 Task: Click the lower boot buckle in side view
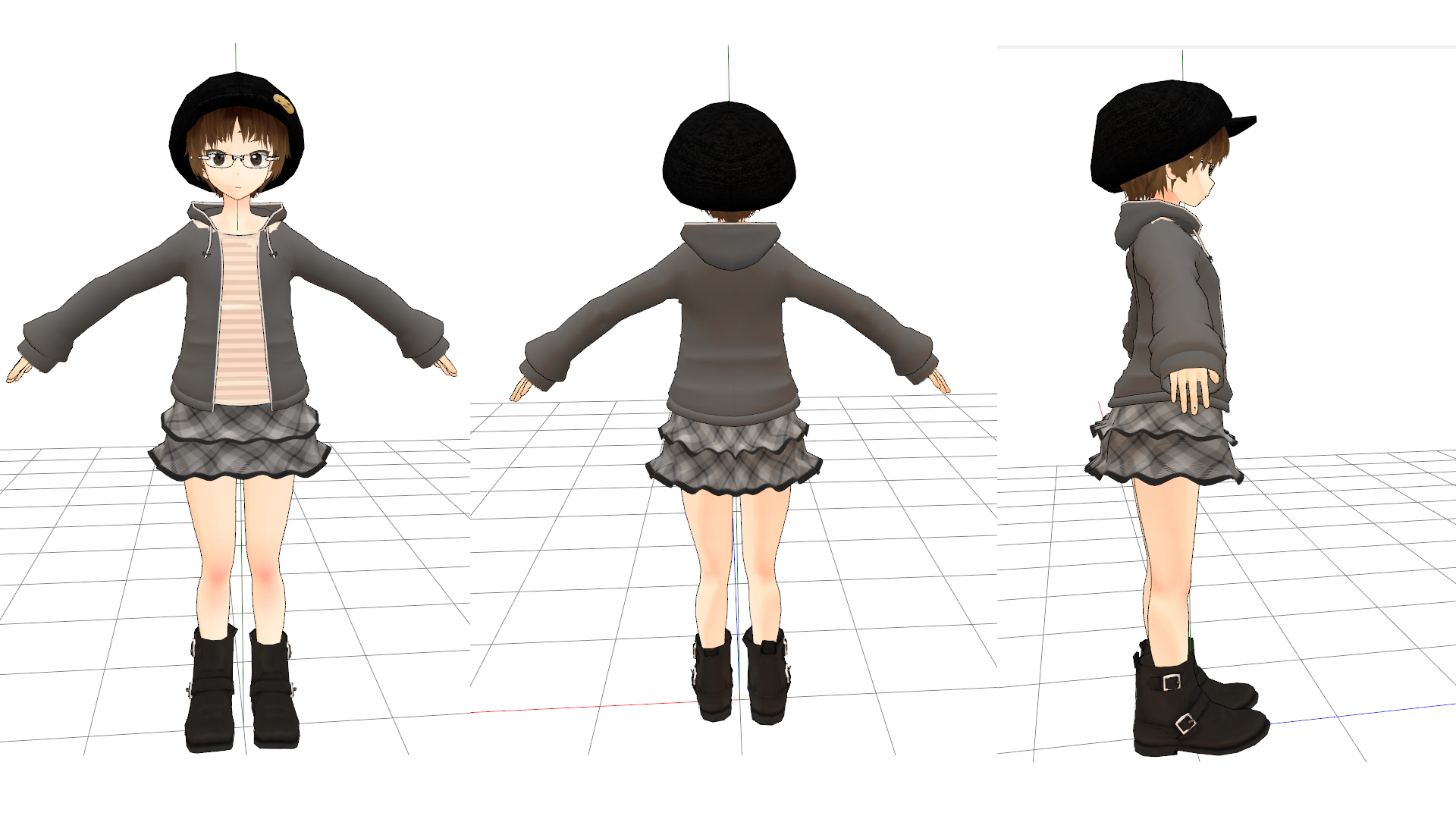pos(1185,723)
